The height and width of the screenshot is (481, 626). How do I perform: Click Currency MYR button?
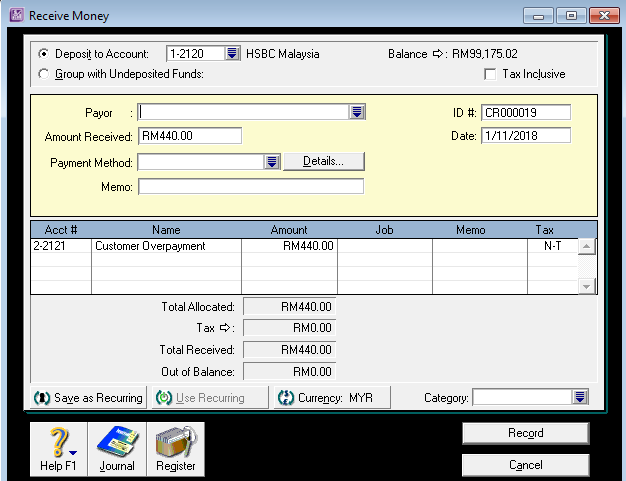pos(332,398)
